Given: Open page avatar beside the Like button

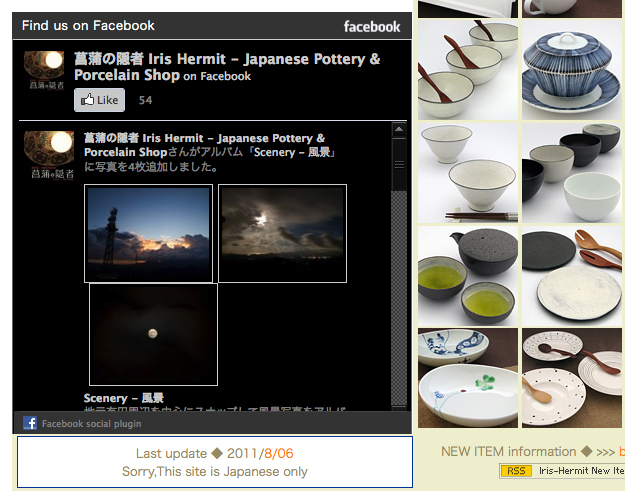Looking at the screenshot, I should click(44, 70).
